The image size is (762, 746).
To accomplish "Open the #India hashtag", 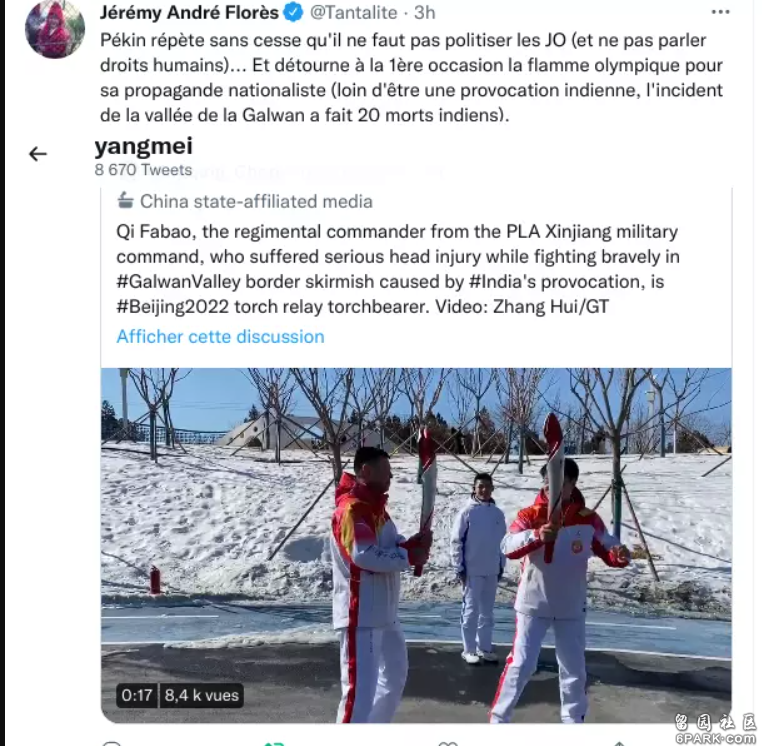I will (496, 281).
